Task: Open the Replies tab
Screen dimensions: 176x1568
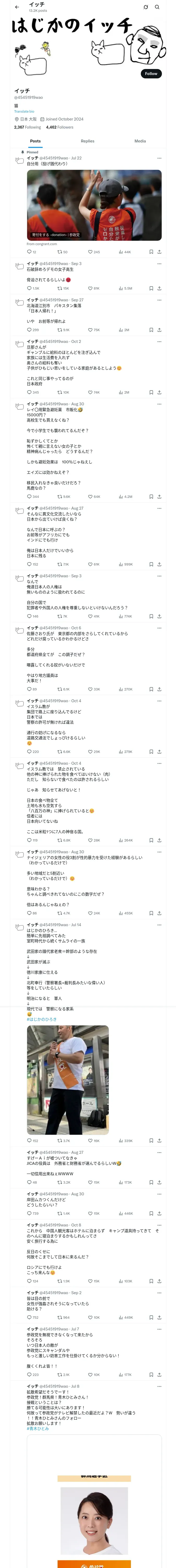Action: [x=87, y=141]
